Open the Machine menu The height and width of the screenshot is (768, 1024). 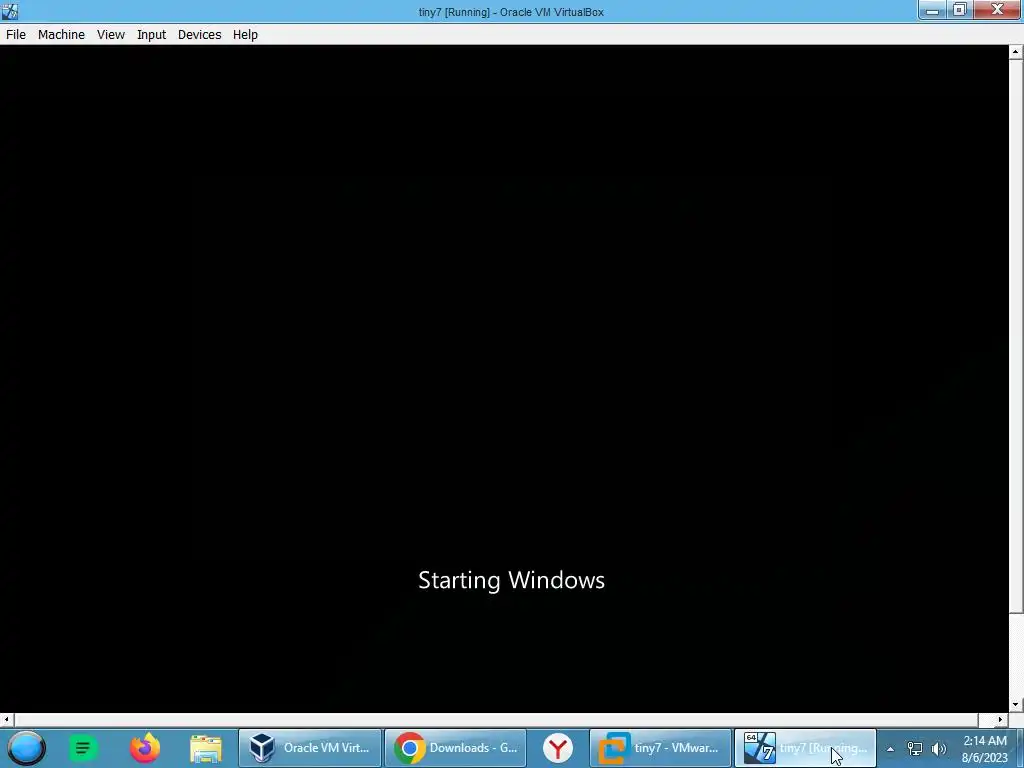[61, 35]
